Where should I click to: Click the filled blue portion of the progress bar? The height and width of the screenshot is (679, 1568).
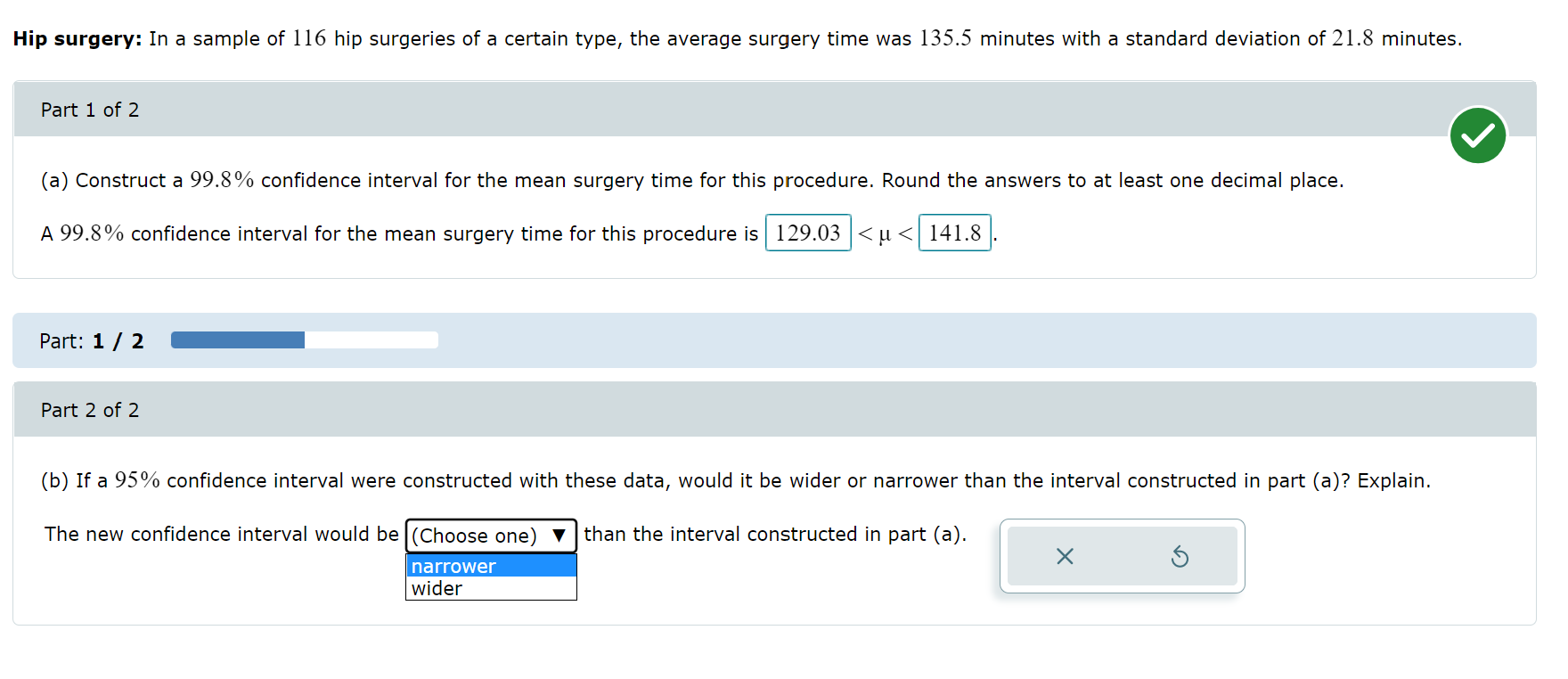tap(236, 340)
